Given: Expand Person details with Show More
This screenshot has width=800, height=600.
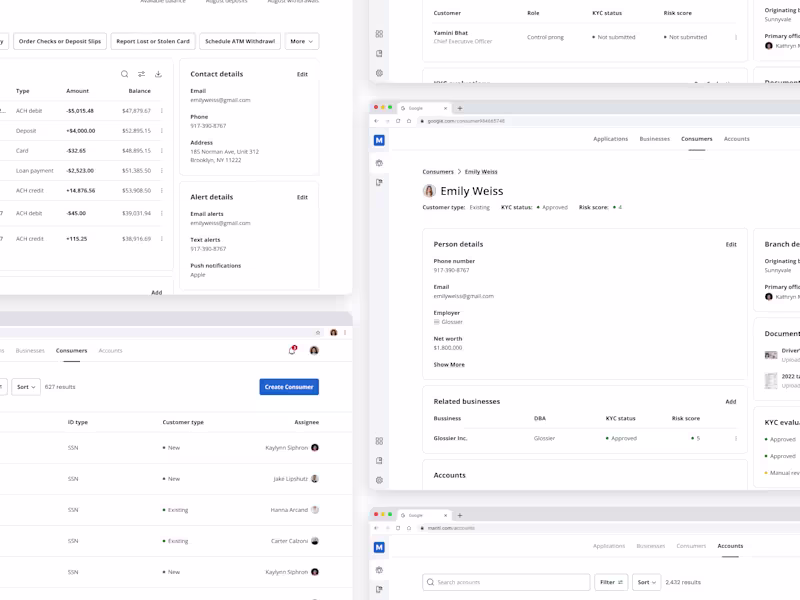Looking at the screenshot, I should tap(449, 365).
